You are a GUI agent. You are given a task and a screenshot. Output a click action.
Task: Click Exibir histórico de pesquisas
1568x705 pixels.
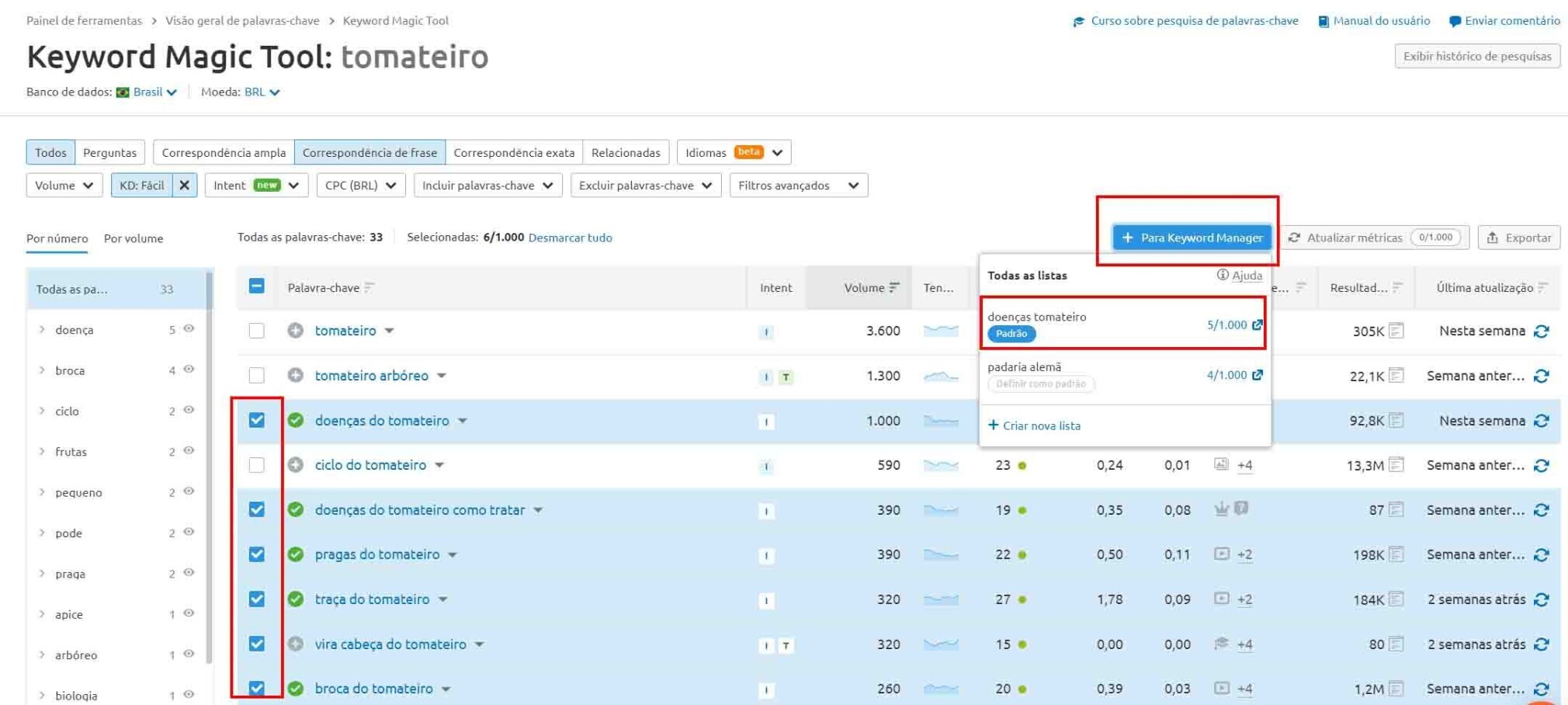(x=1477, y=56)
